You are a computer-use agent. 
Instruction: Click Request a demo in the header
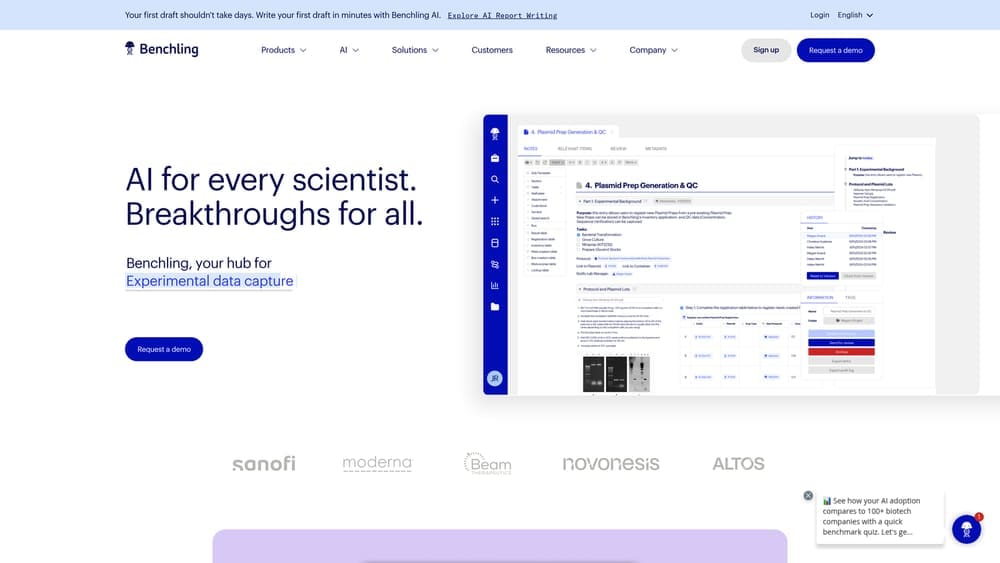pos(835,50)
